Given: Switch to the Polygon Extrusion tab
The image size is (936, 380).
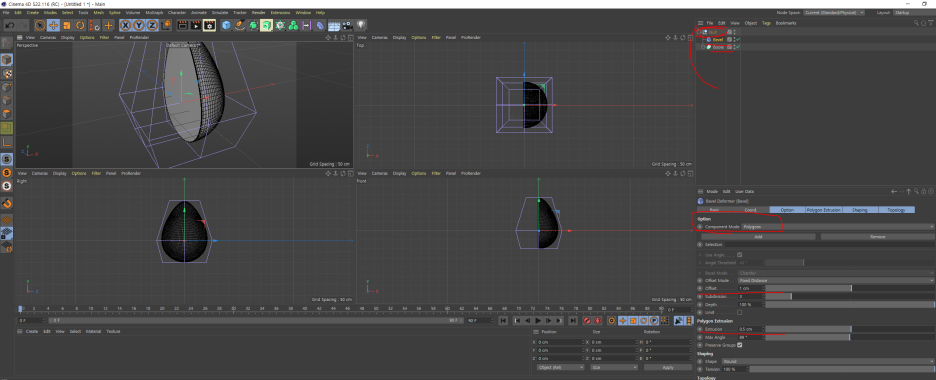Looking at the screenshot, I should [x=824, y=210].
